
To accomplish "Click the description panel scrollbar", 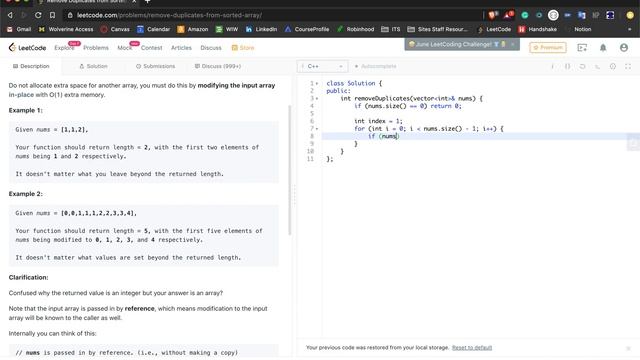I will (x=290, y=170).
